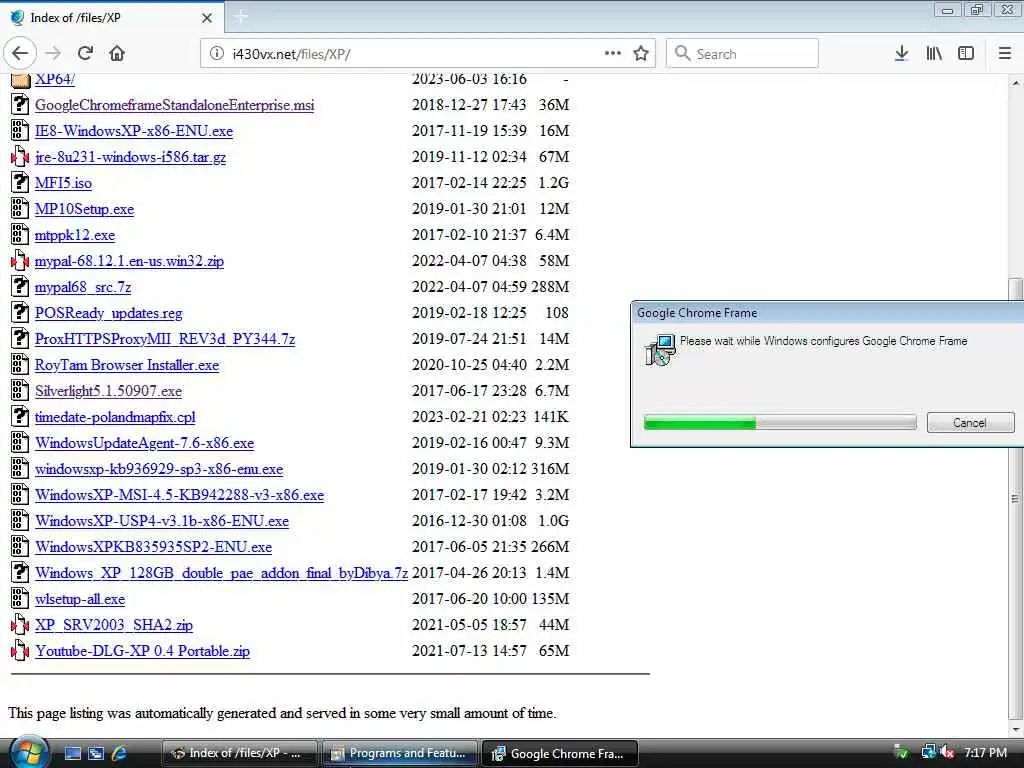Click Switch between windows quick launch icon
This screenshot has width=1024, height=768.
point(96,753)
